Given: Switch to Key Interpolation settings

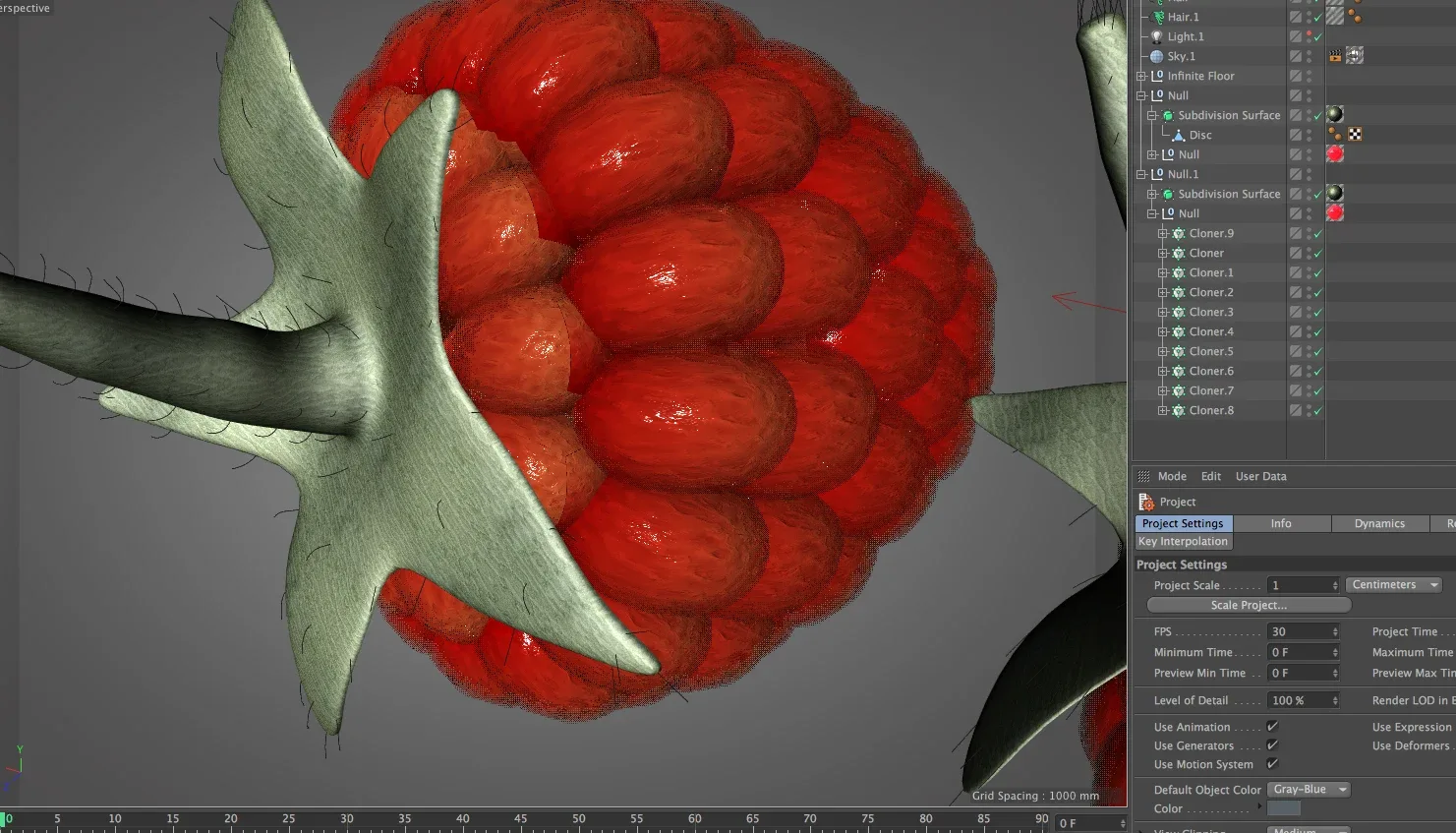Looking at the screenshot, I should pyautogui.click(x=1183, y=541).
